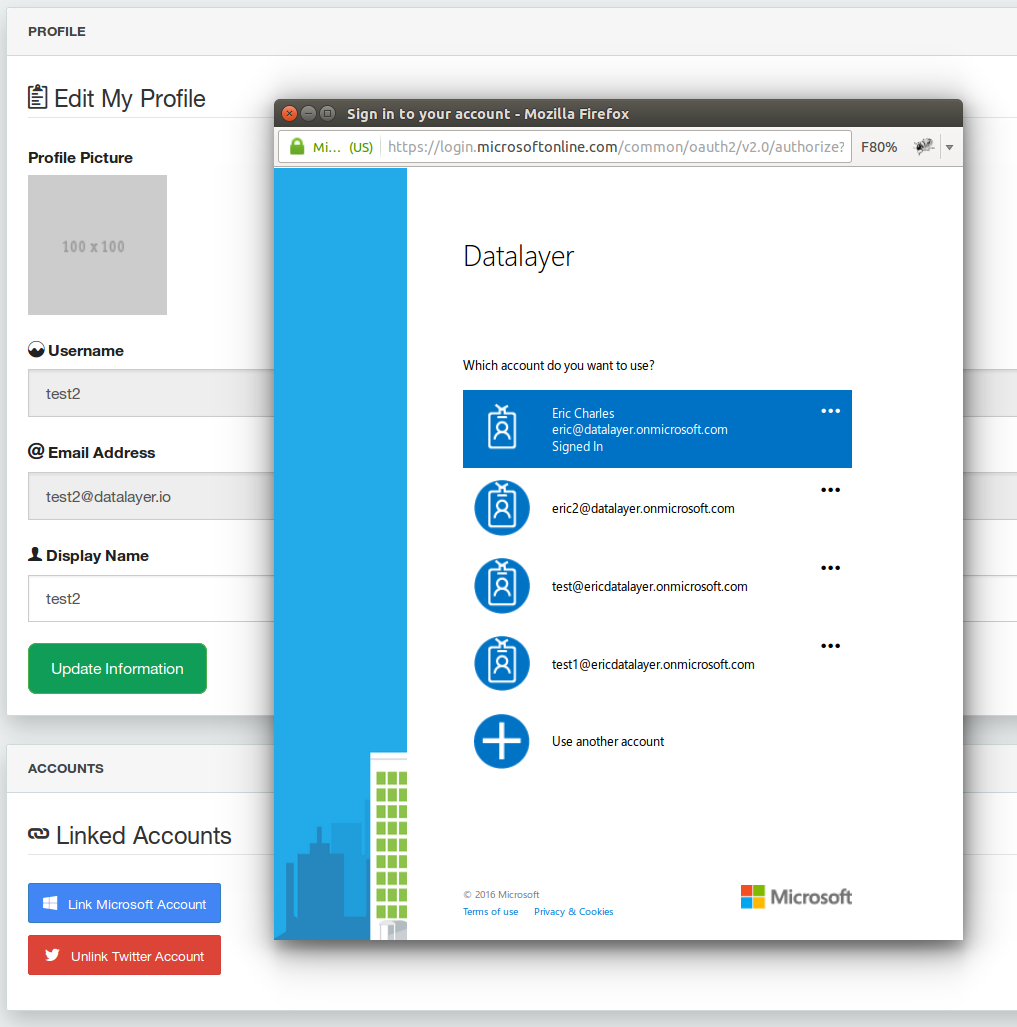Click the Datalayer heading in sign-in page
This screenshot has width=1017, height=1027.
(518, 257)
